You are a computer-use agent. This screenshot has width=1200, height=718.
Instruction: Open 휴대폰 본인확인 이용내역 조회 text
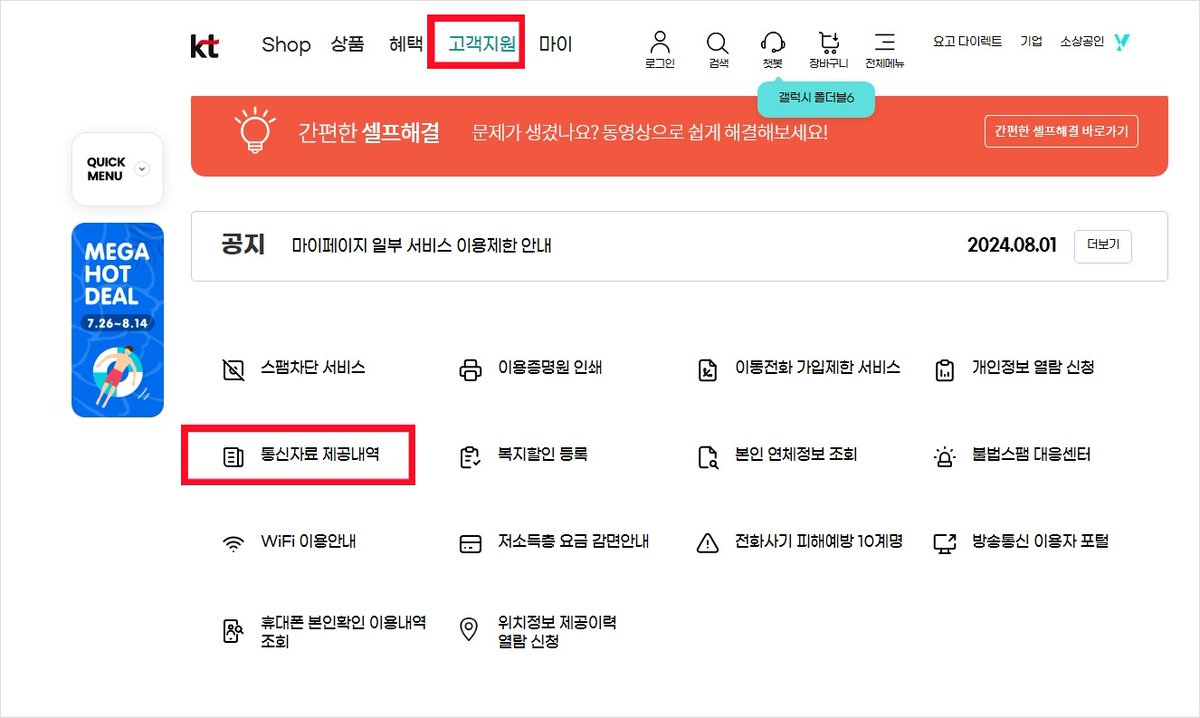pos(344,632)
